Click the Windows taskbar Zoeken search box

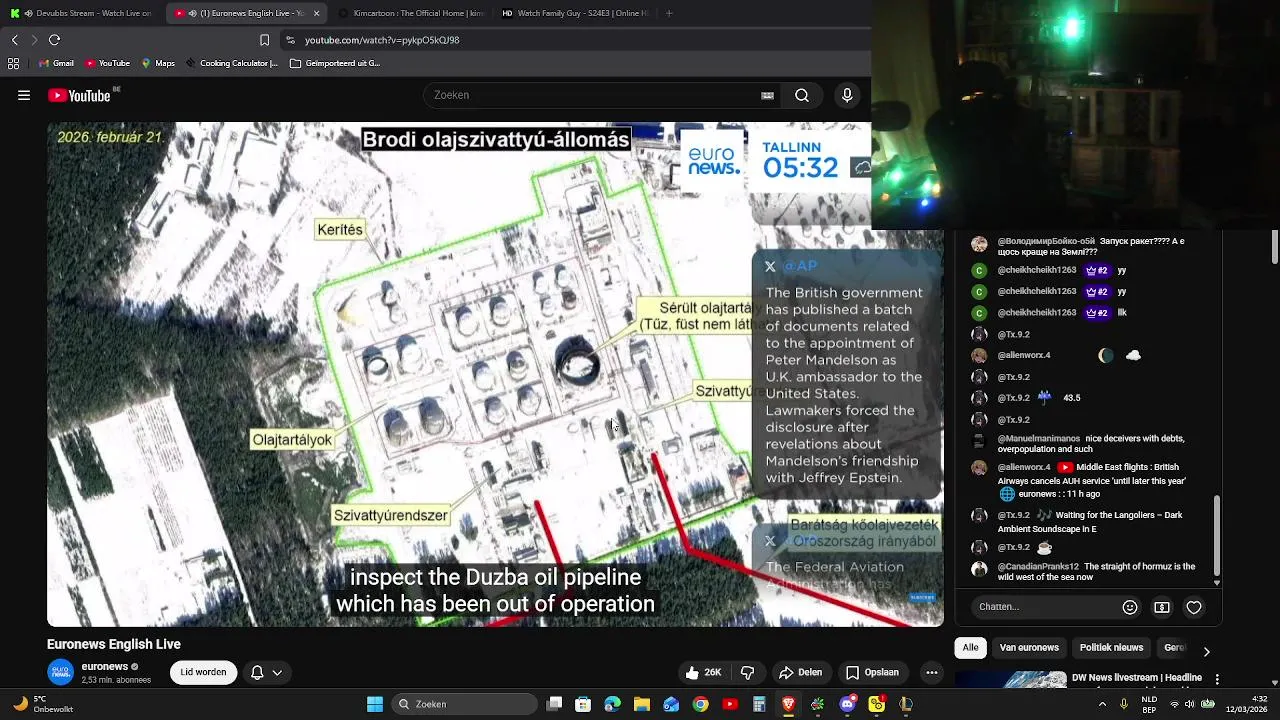point(464,704)
